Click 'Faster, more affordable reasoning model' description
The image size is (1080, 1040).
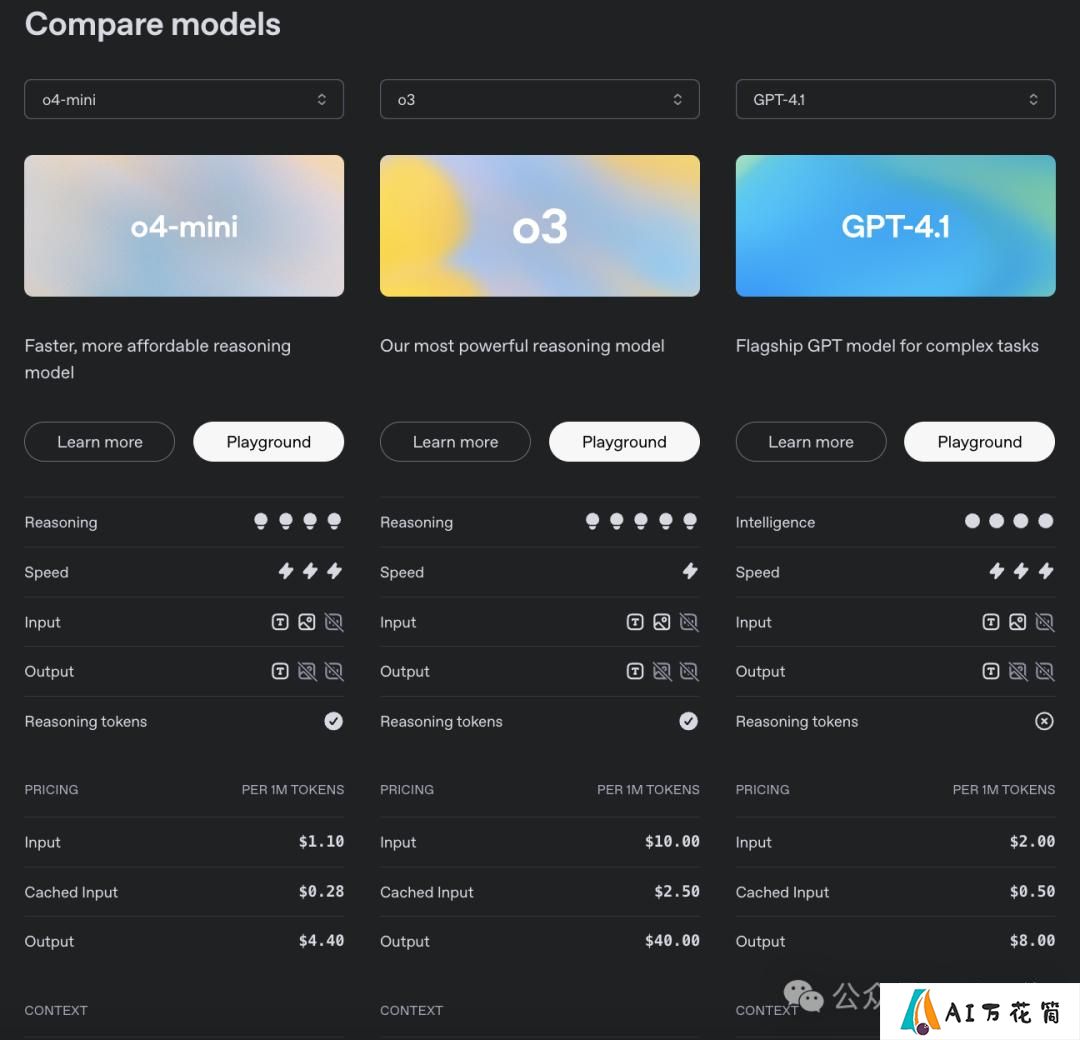pyautogui.click(x=158, y=359)
